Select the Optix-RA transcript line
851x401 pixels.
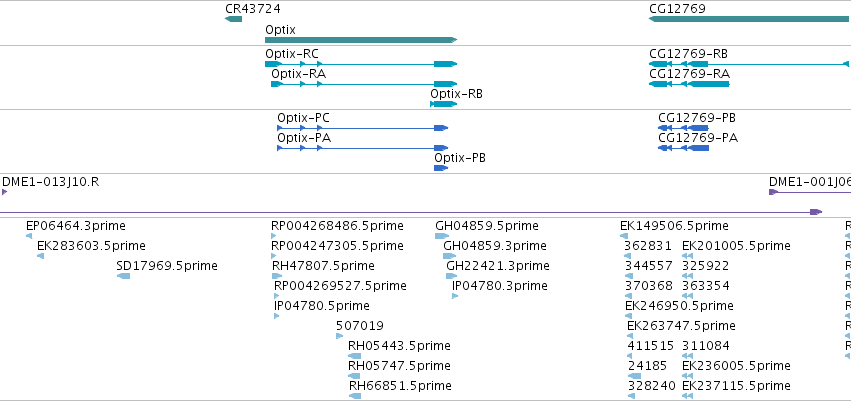(x=364, y=84)
